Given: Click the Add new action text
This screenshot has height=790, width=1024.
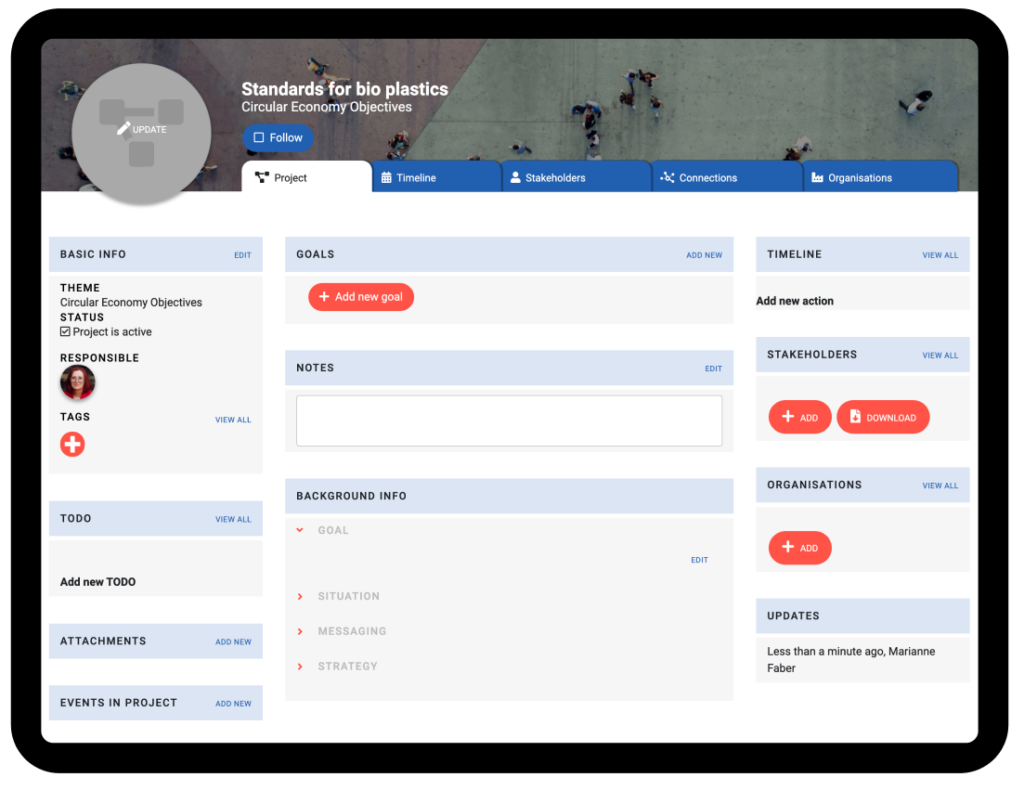Looking at the screenshot, I should 795,301.
